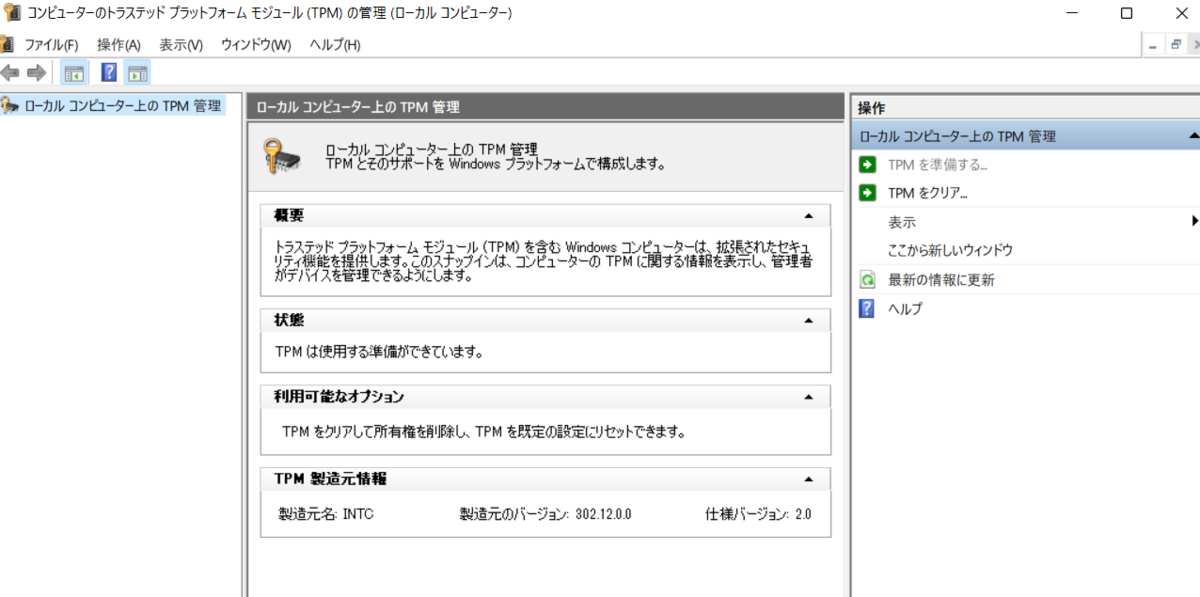
Task: Collapse the 状態 section
Action: [809, 320]
